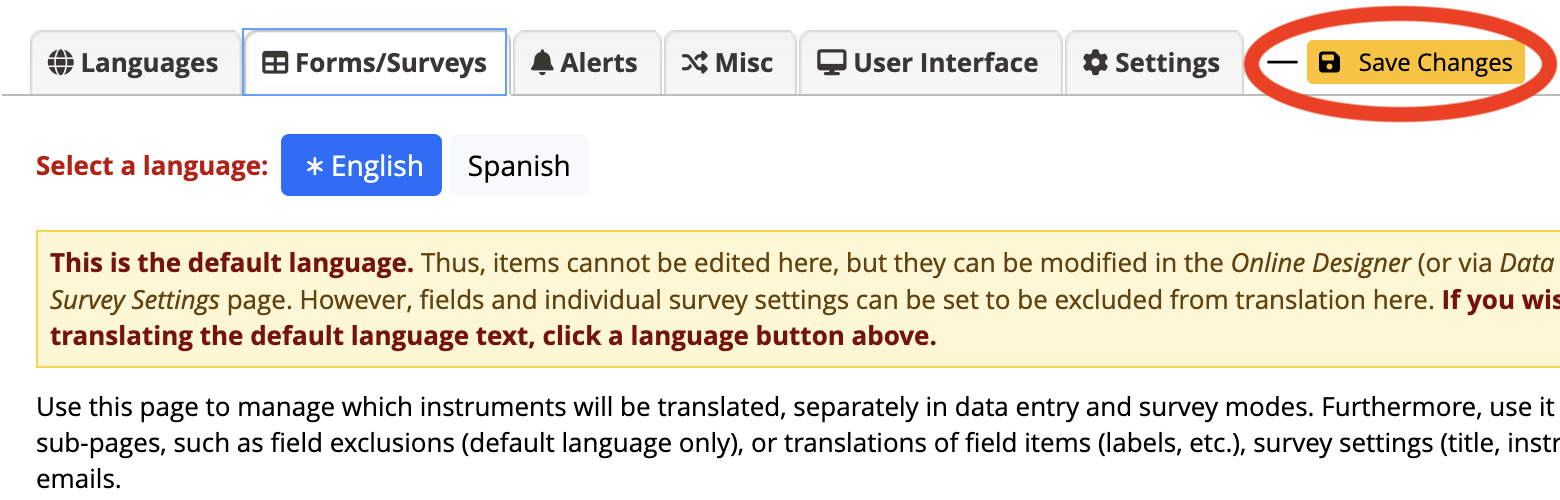Select the User Interface tab
Image resolution: width=1560 pixels, height=500 pixels.
(929, 63)
